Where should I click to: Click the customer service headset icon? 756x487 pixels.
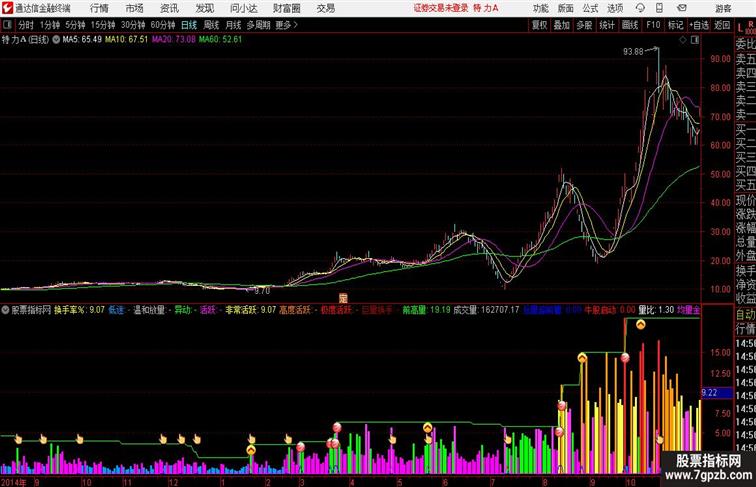tap(640, 8)
